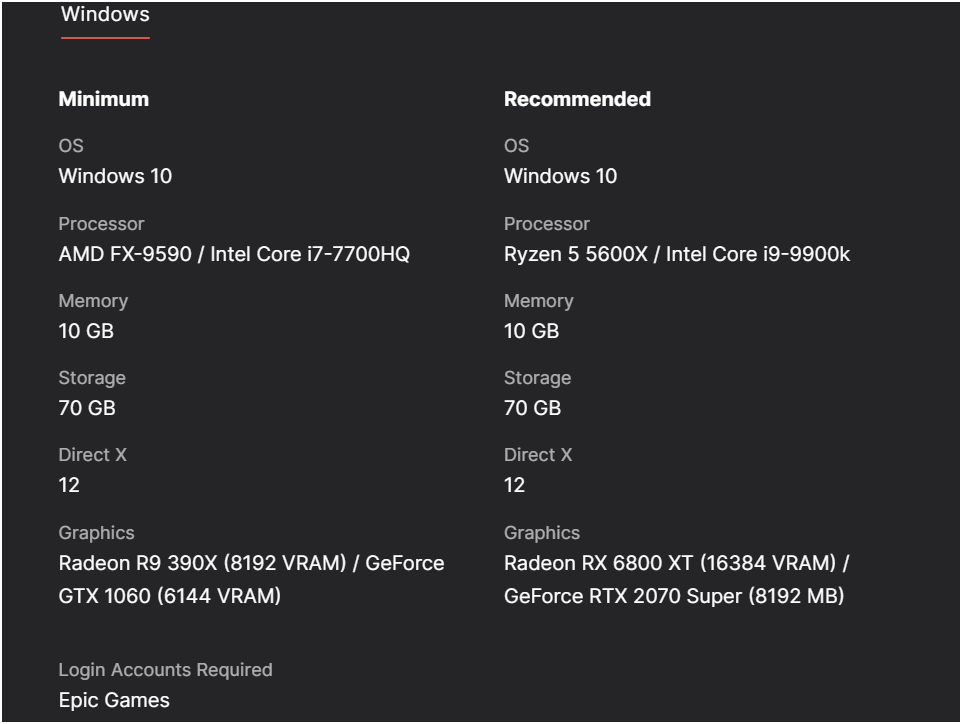The height and width of the screenshot is (724, 962).
Task: Click Login Accounts Required label
Action: 165,670
